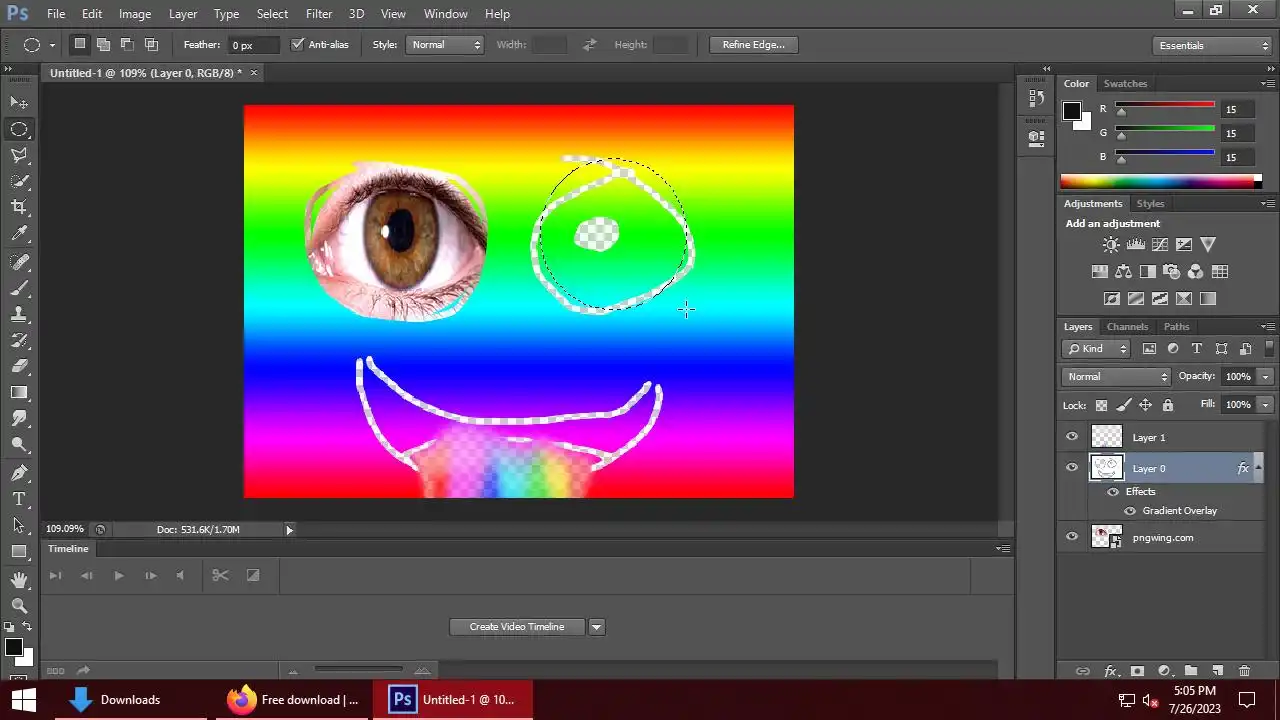Hide Layer 1 visibility eye
Screen dimensions: 1280x720
pyautogui.click(x=1072, y=437)
